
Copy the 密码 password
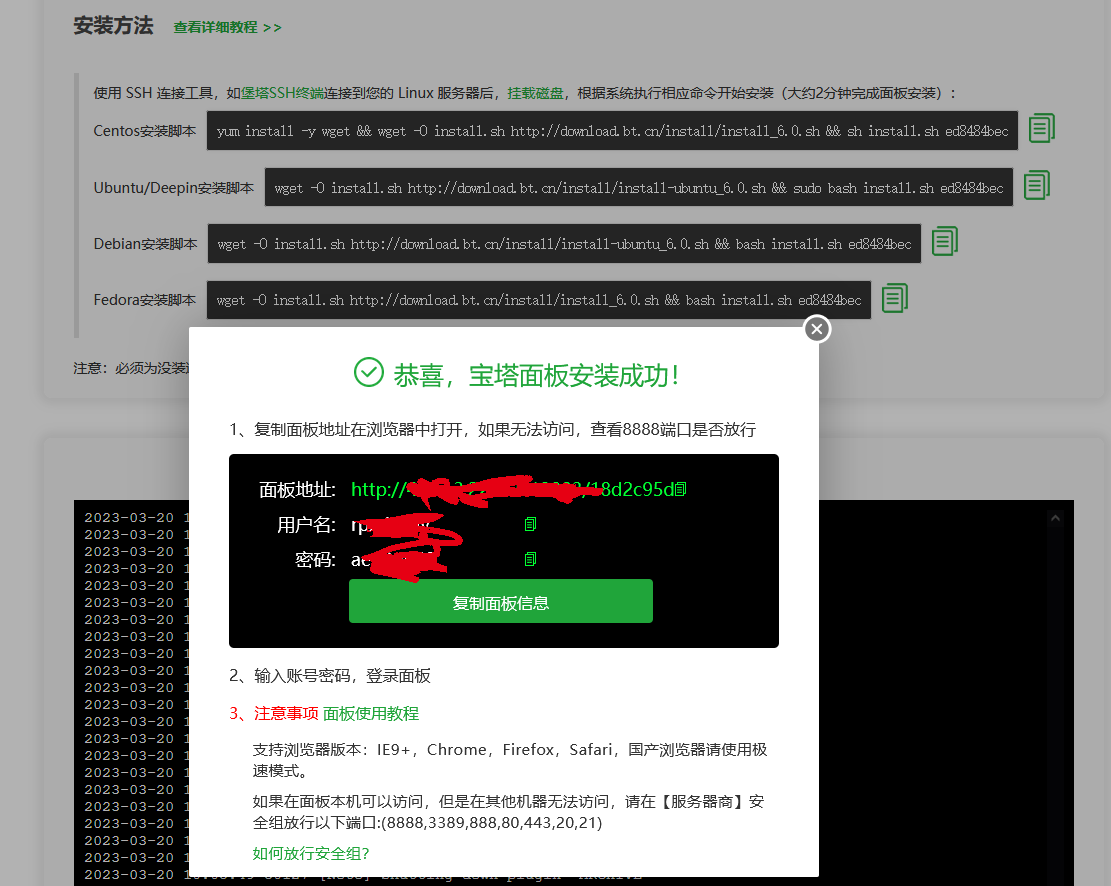click(x=530, y=558)
